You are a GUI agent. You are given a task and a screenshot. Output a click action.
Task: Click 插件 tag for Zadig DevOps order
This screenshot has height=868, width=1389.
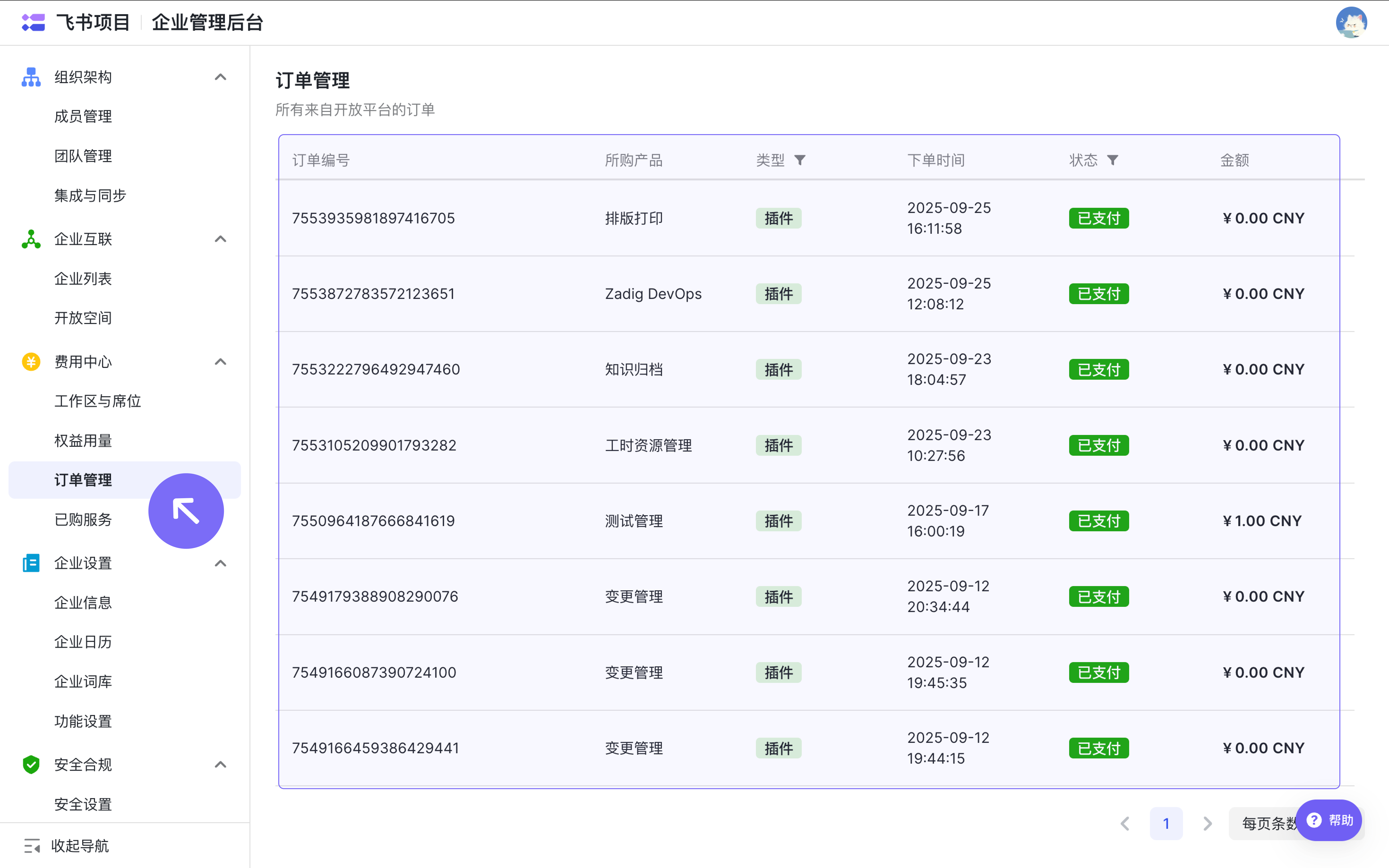coord(778,294)
